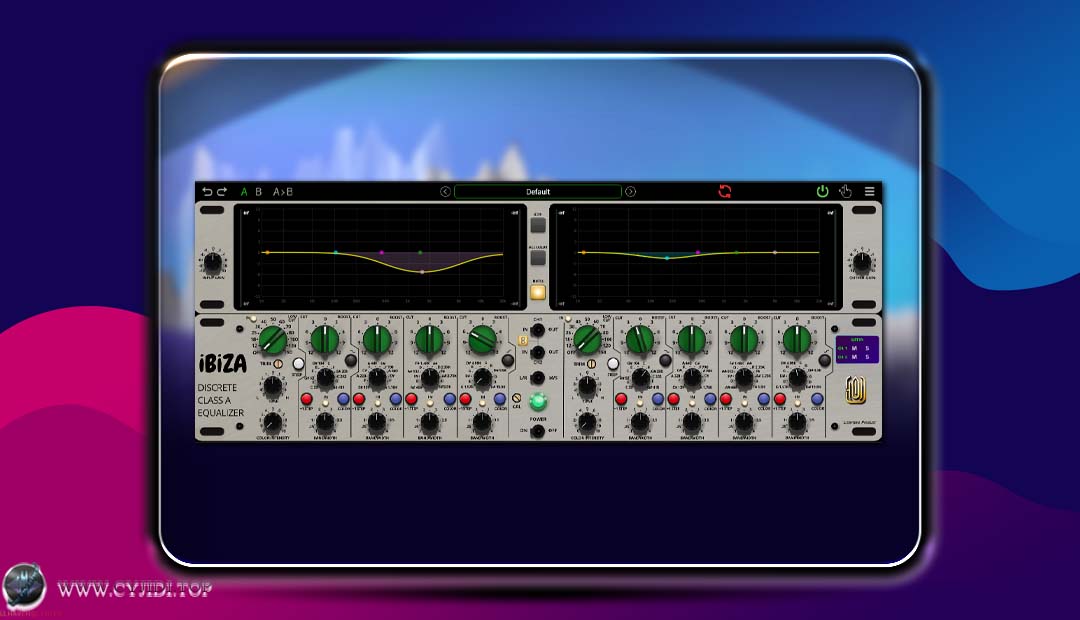Click the CAL calibration screw
The height and width of the screenshot is (620, 1080).
[x=517, y=399]
